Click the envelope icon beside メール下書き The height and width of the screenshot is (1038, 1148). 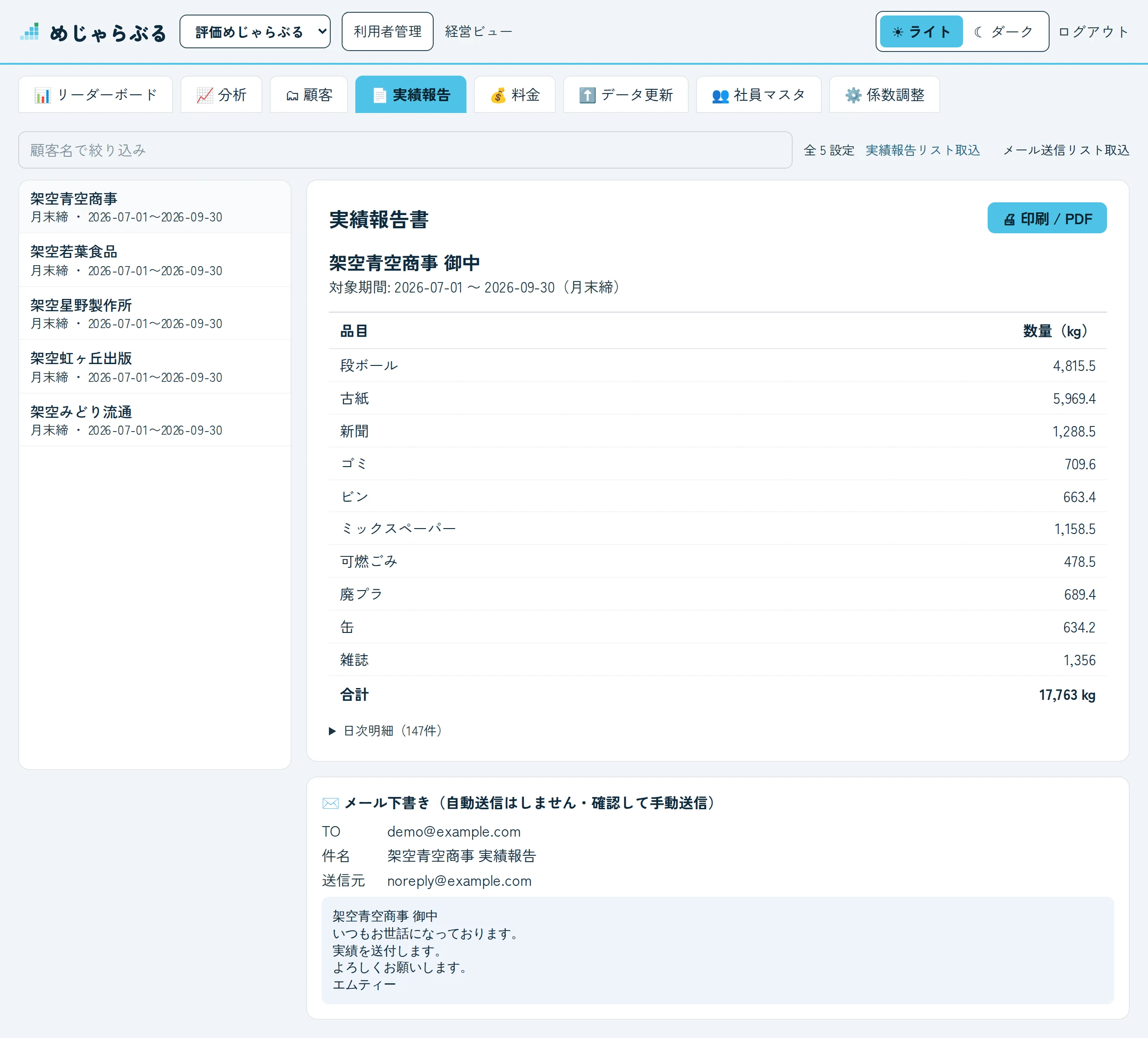click(330, 803)
